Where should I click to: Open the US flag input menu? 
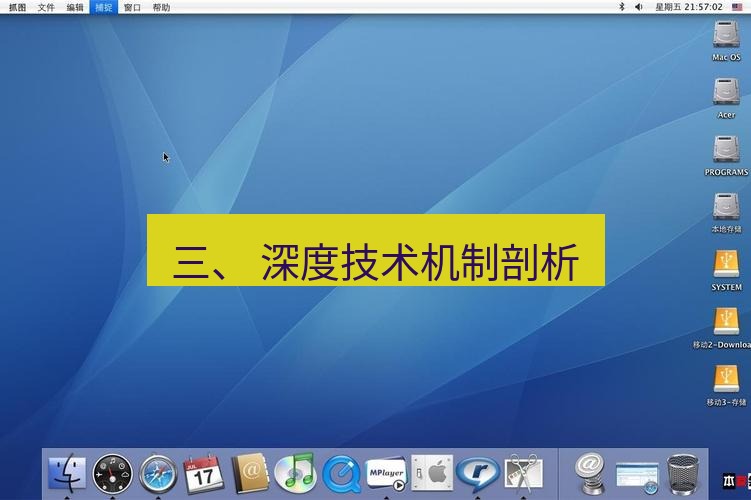click(737, 7)
